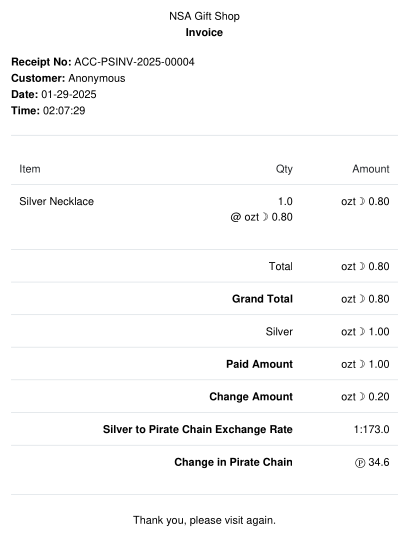This screenshot has height=538, width=404.
Task: Click the Anonymous customer name
Action: click(x=97, y=78)
